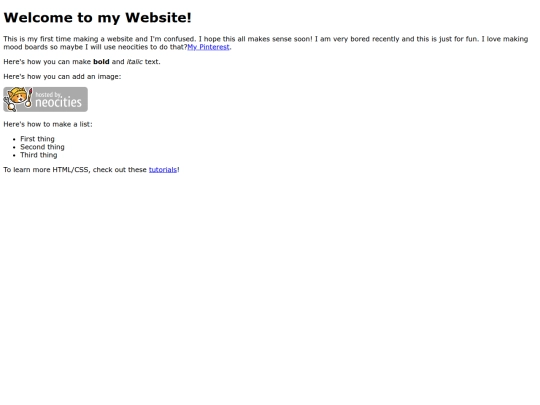The image size is (540, 405).
Task: Click the italic word "italic"
Action: (x=135, y=62)
